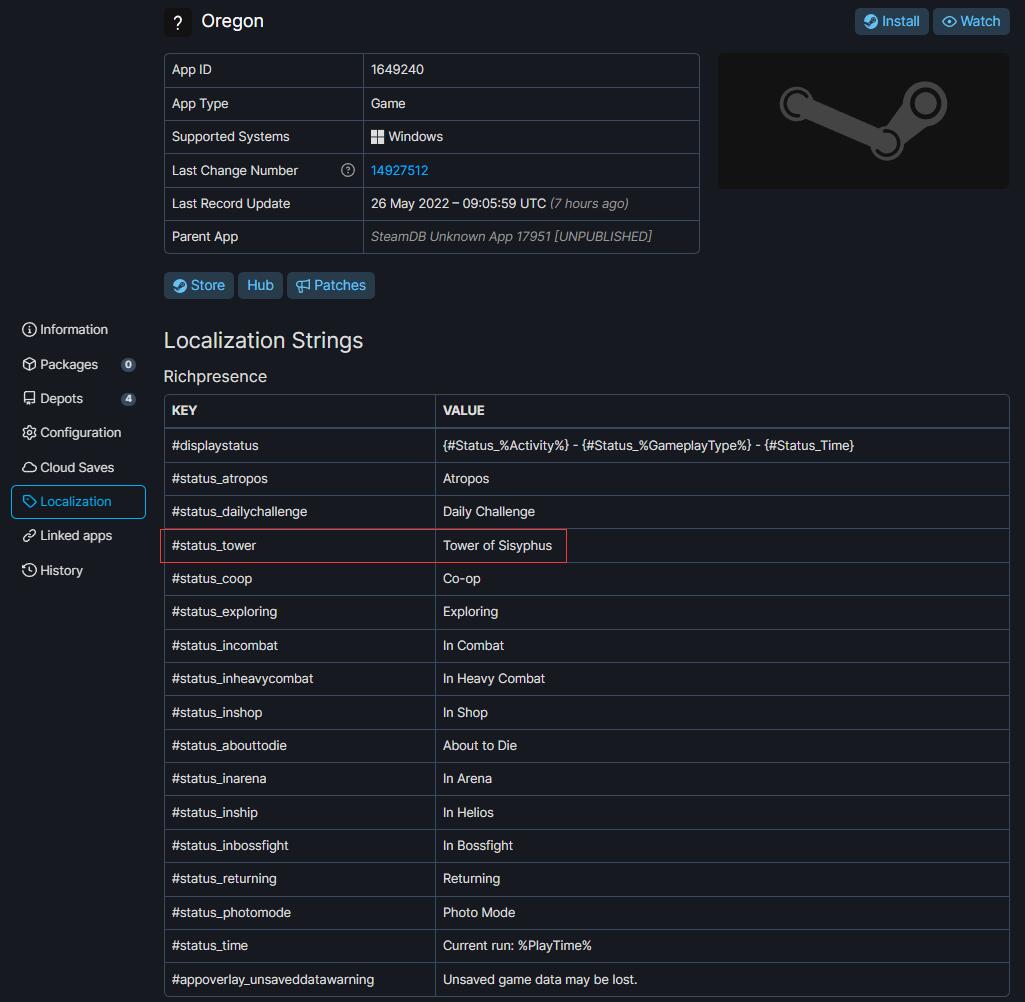This screenshot has width=1025, height=1002.
Task: Click the #status_inheavycombat key cell
Action: pos(300,679)
